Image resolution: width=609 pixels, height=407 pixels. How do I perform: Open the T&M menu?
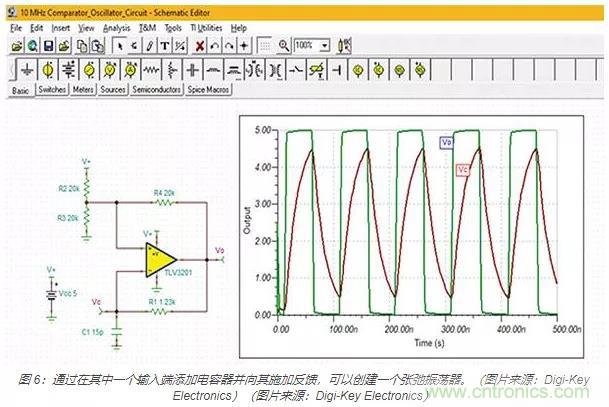click(147, 29)
